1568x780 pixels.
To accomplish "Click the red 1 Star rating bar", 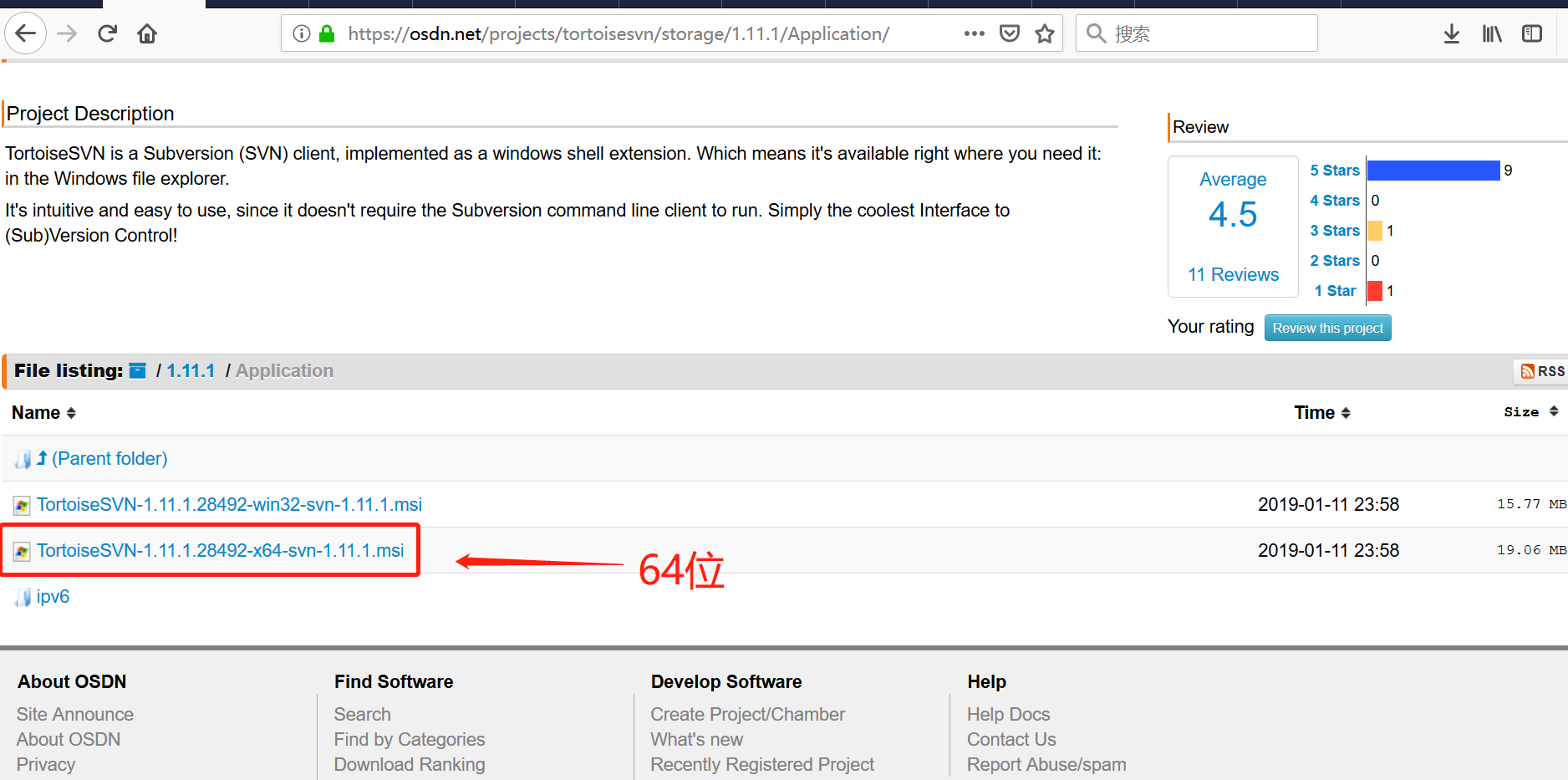I will pyautogui.click(x=1375, y=291).
